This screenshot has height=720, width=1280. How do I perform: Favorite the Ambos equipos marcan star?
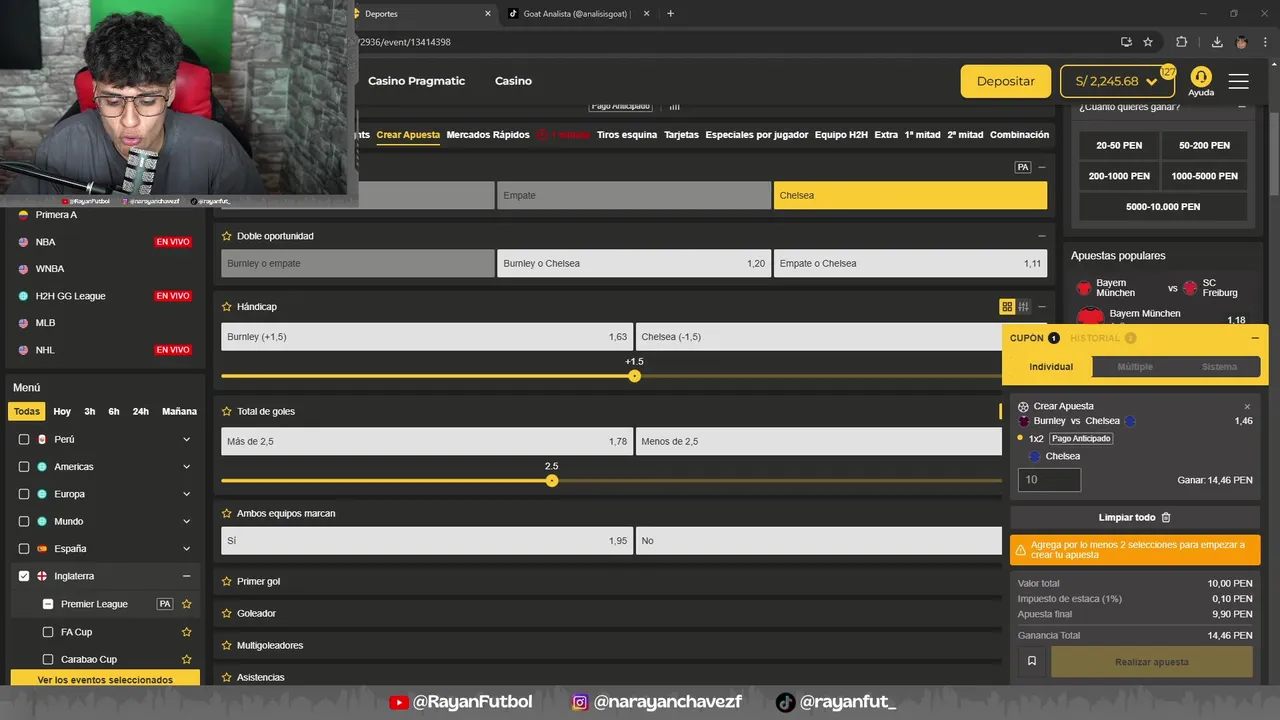pyautogui.click(x=227, y=513)
